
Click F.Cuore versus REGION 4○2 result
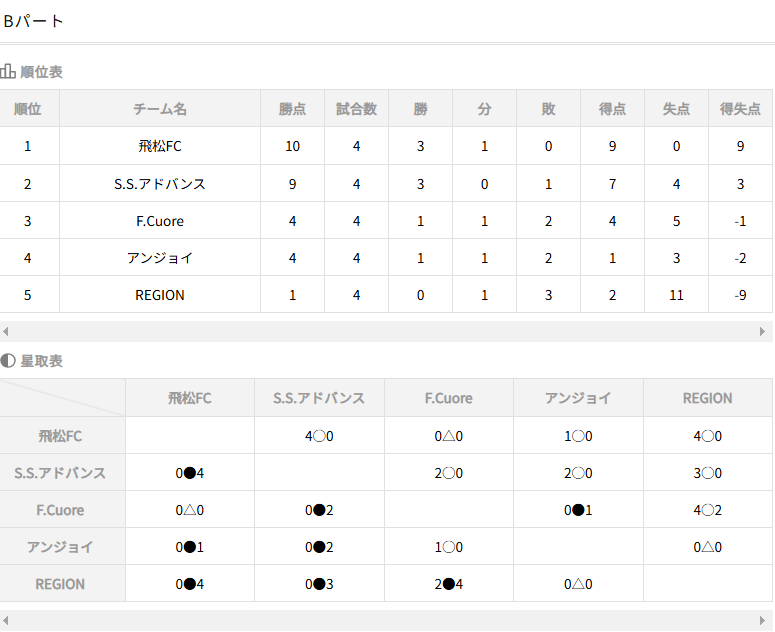point(707,510)
